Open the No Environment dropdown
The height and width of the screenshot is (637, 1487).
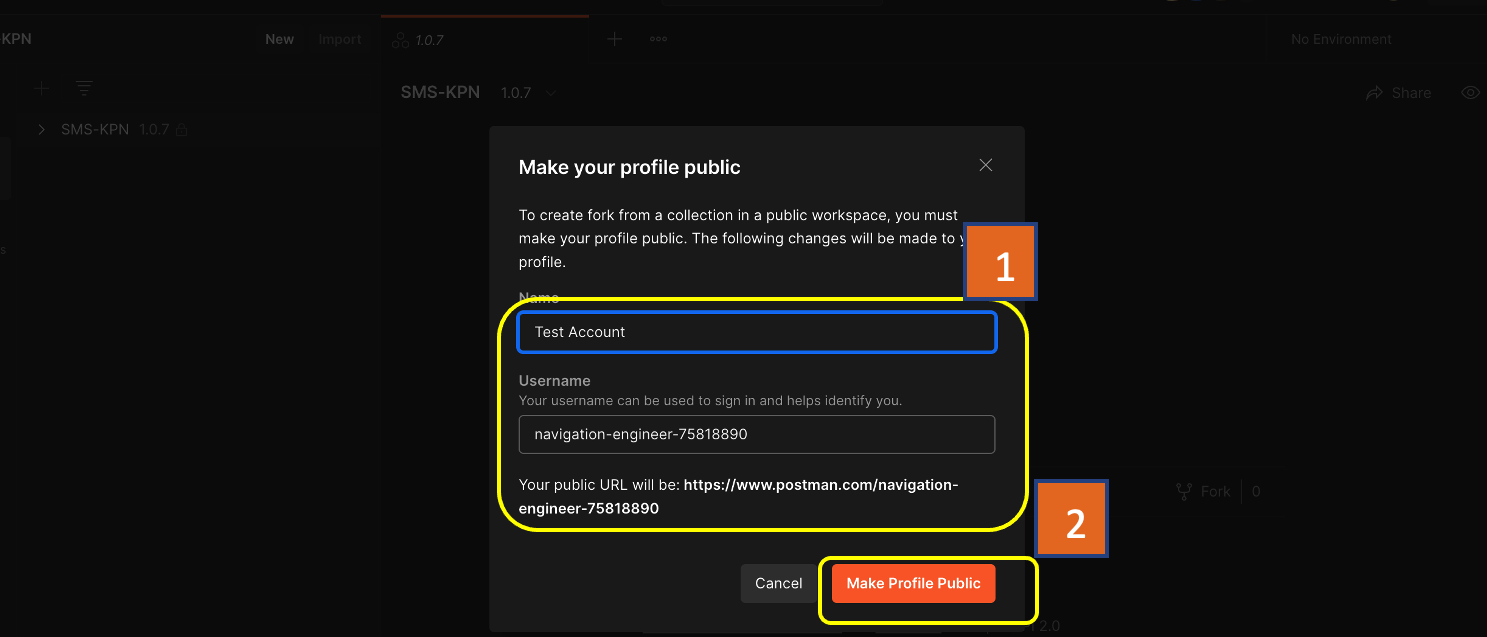click(1341, 39)
